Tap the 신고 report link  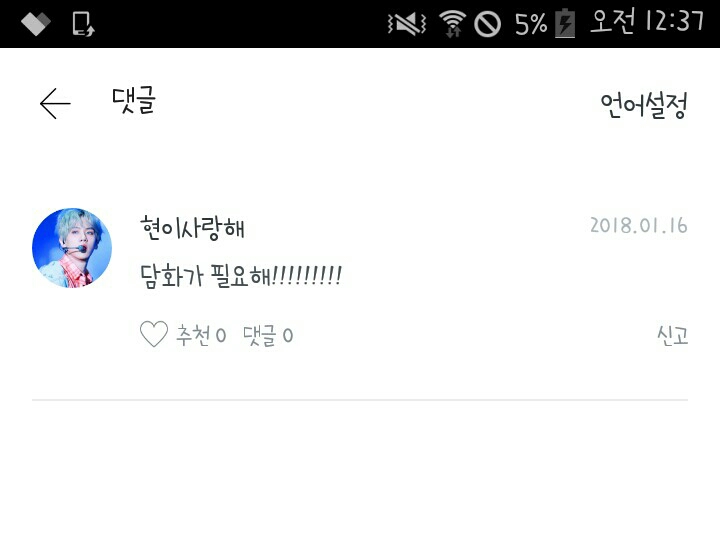click(672, 335)
